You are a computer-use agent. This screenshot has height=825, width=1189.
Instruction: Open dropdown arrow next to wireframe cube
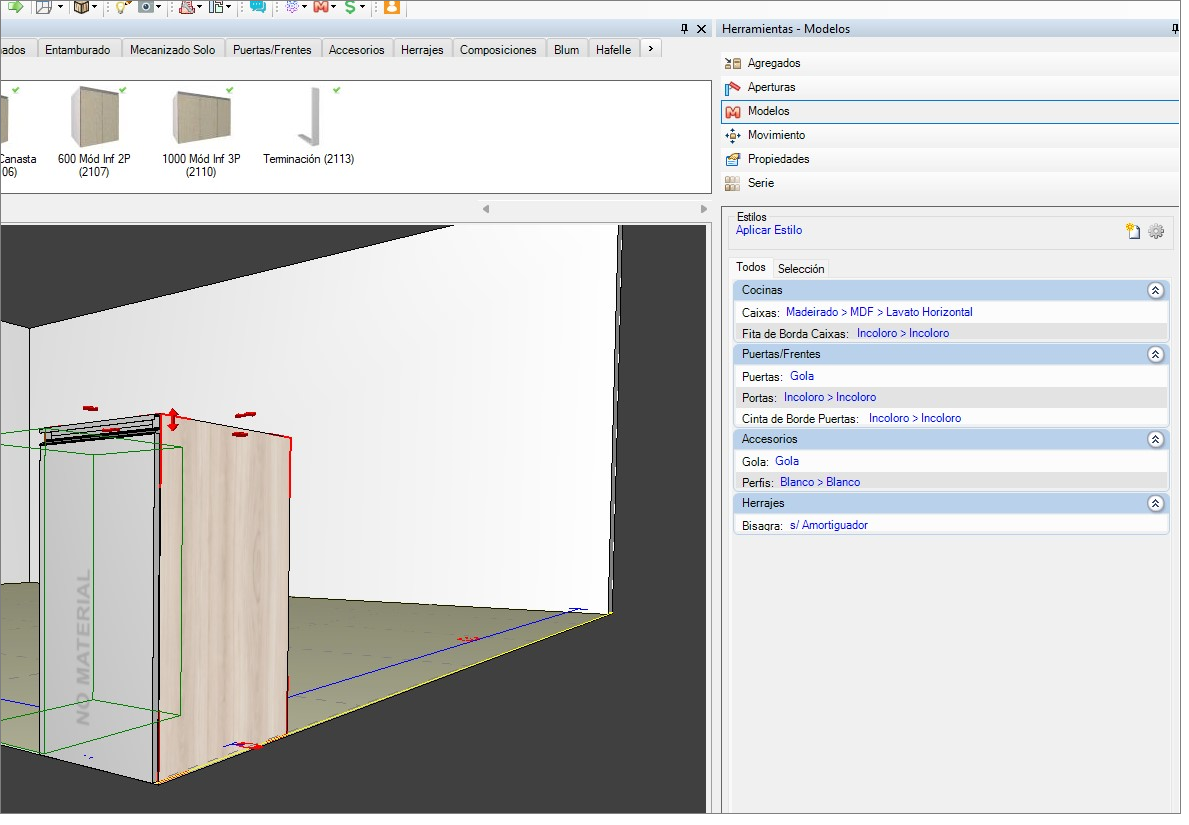60,7
